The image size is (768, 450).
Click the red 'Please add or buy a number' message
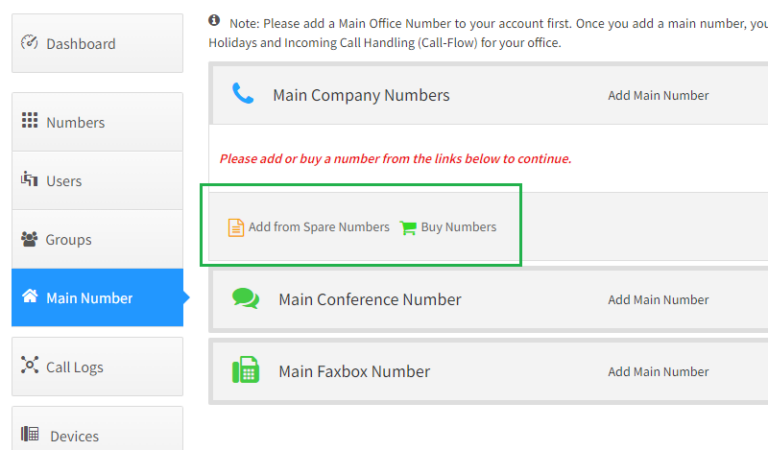395,159
